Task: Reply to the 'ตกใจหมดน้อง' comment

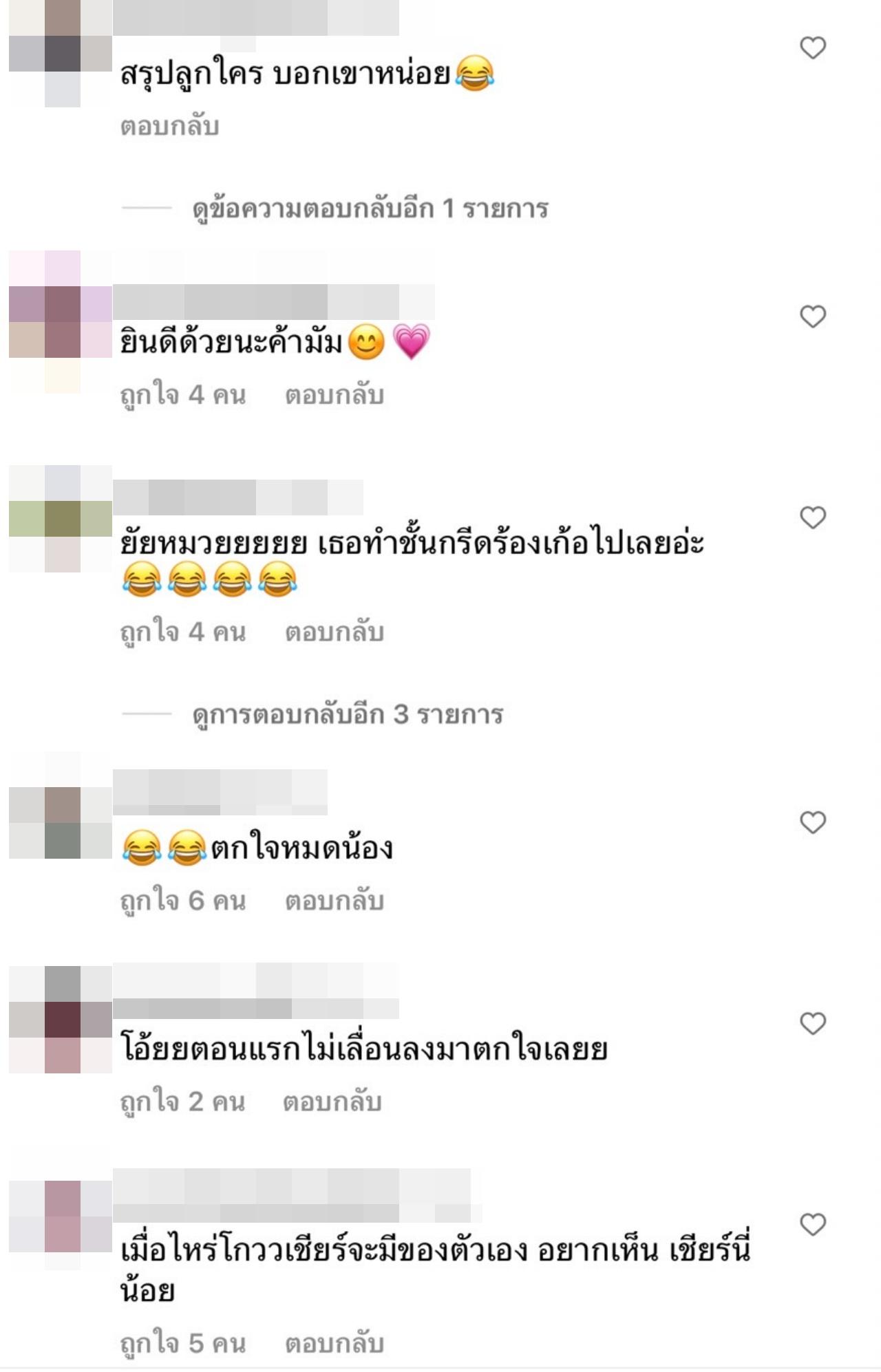Action: click(x=335, y=901)
